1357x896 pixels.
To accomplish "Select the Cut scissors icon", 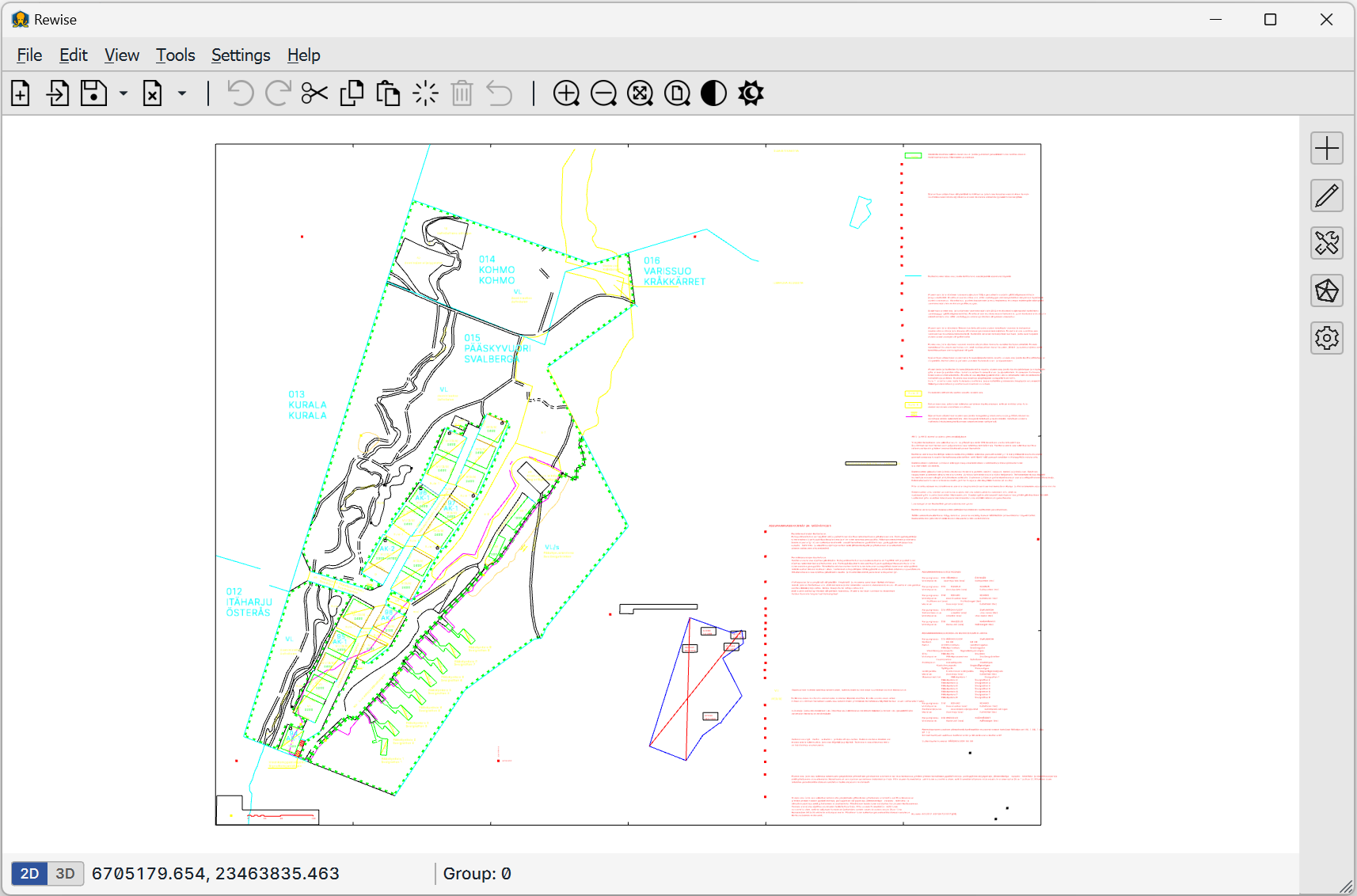I will (314, 93).
